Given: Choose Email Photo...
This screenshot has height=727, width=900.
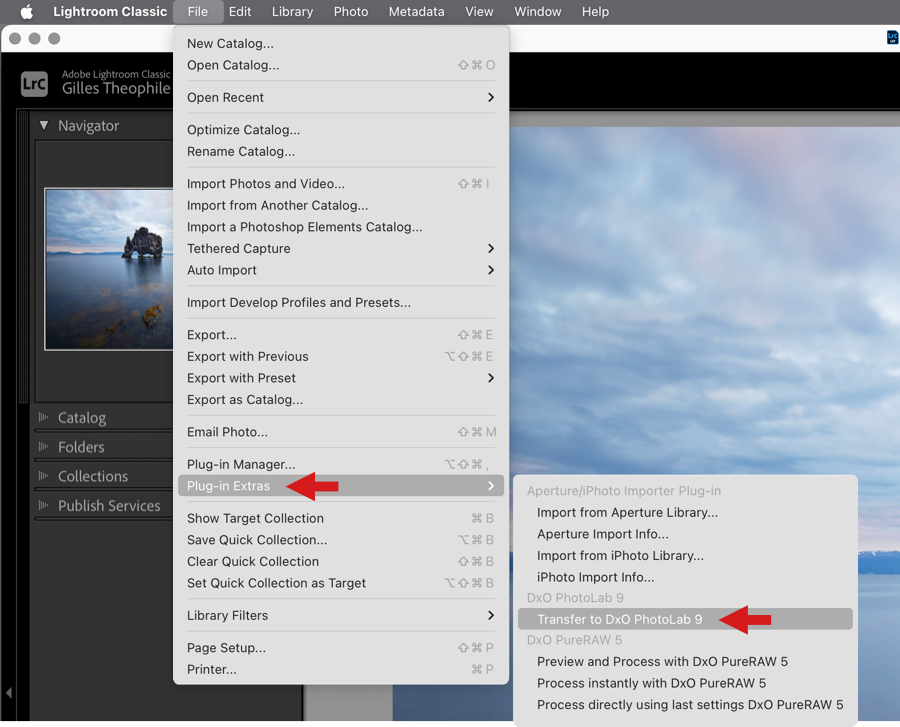Looking at the screenshot, I should click(x=341, y=432).
